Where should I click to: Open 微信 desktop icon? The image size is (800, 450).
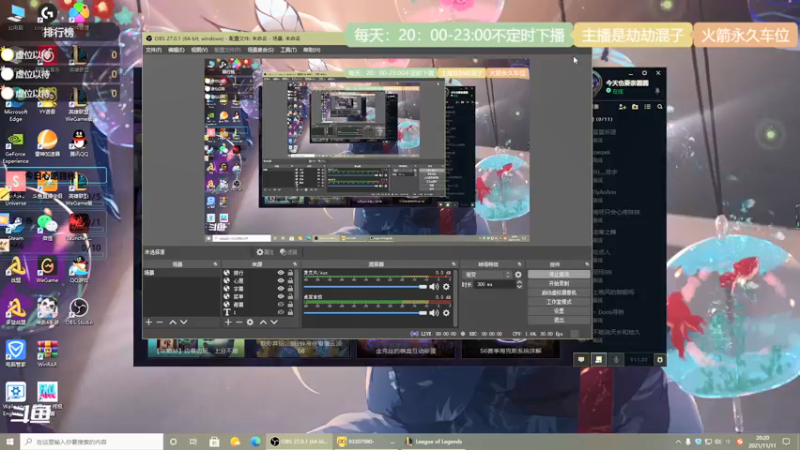tap(47, 228)
